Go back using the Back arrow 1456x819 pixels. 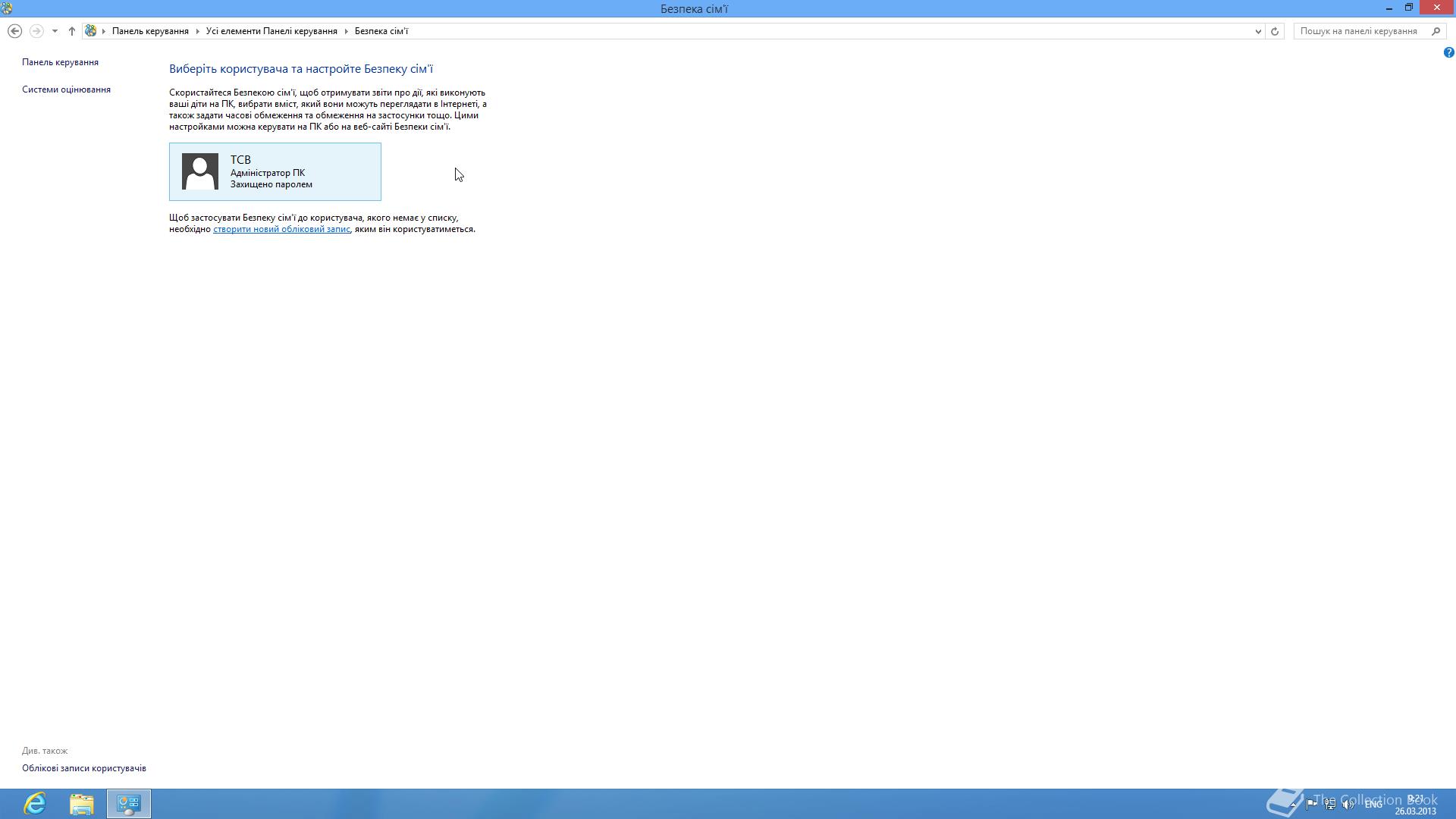[x=14, y=31]
